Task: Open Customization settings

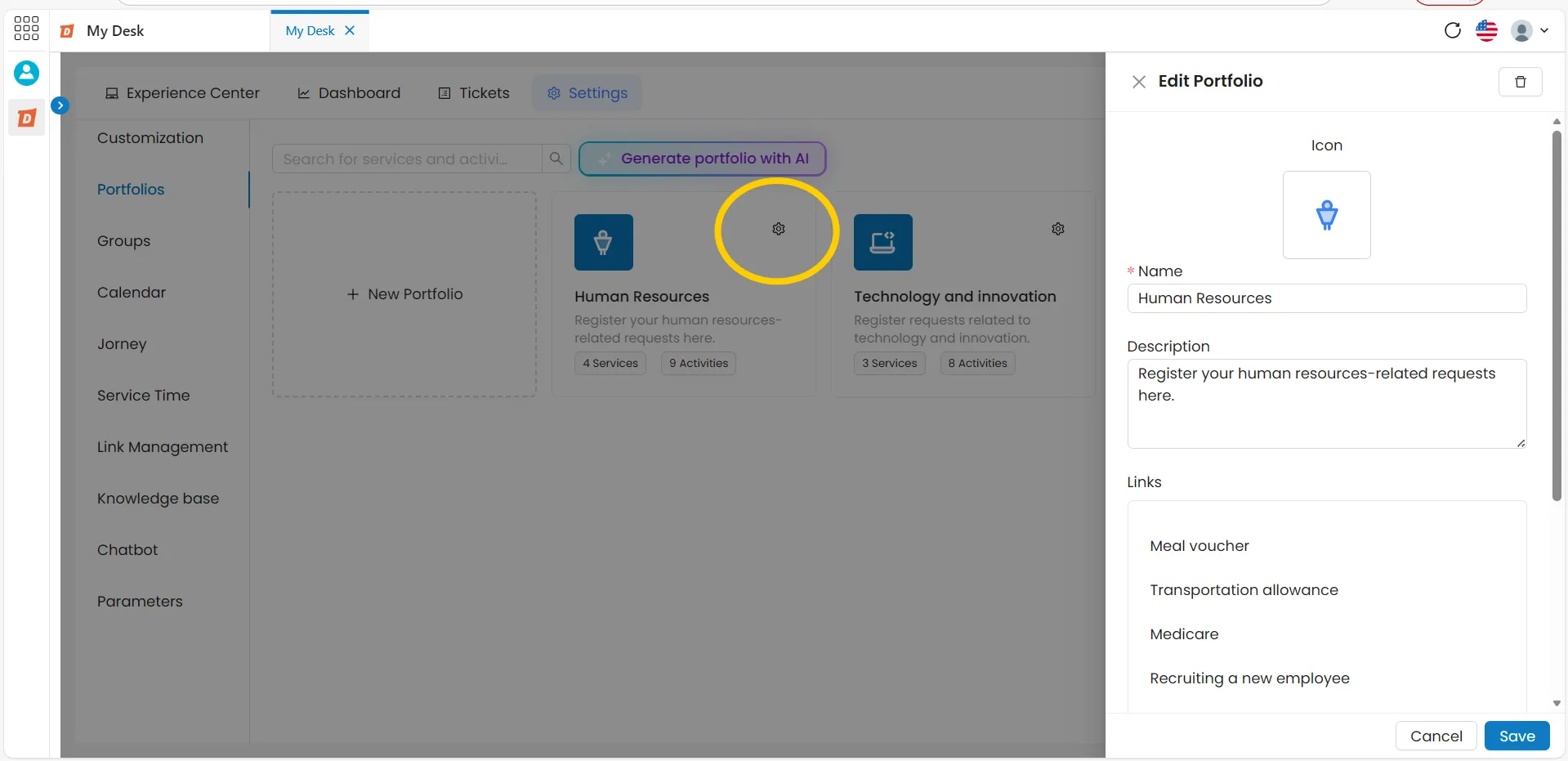Action: click(x=150, y=138)
